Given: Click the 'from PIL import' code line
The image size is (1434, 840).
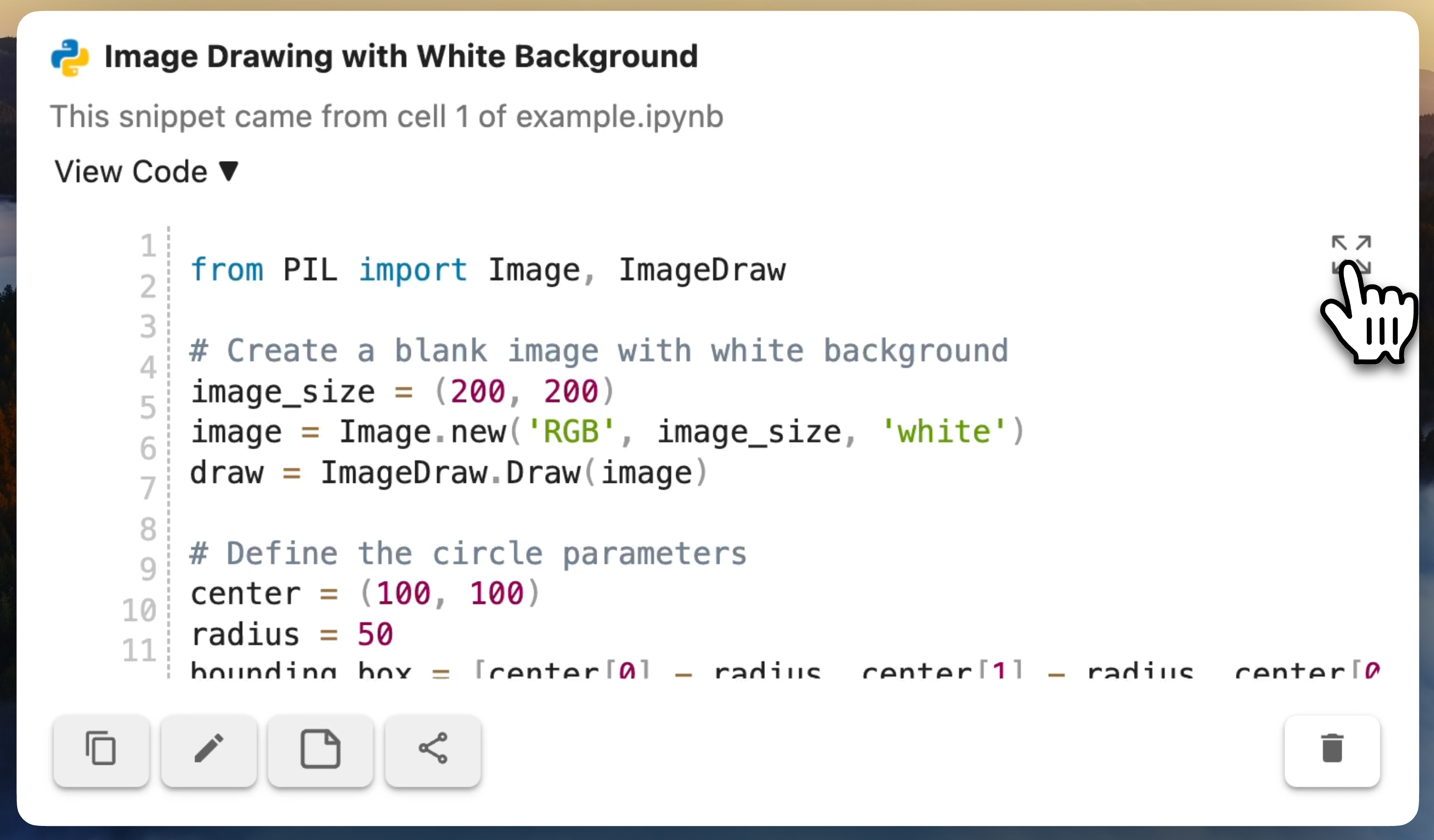Looking at the screenshot, I should coord(488,270).
